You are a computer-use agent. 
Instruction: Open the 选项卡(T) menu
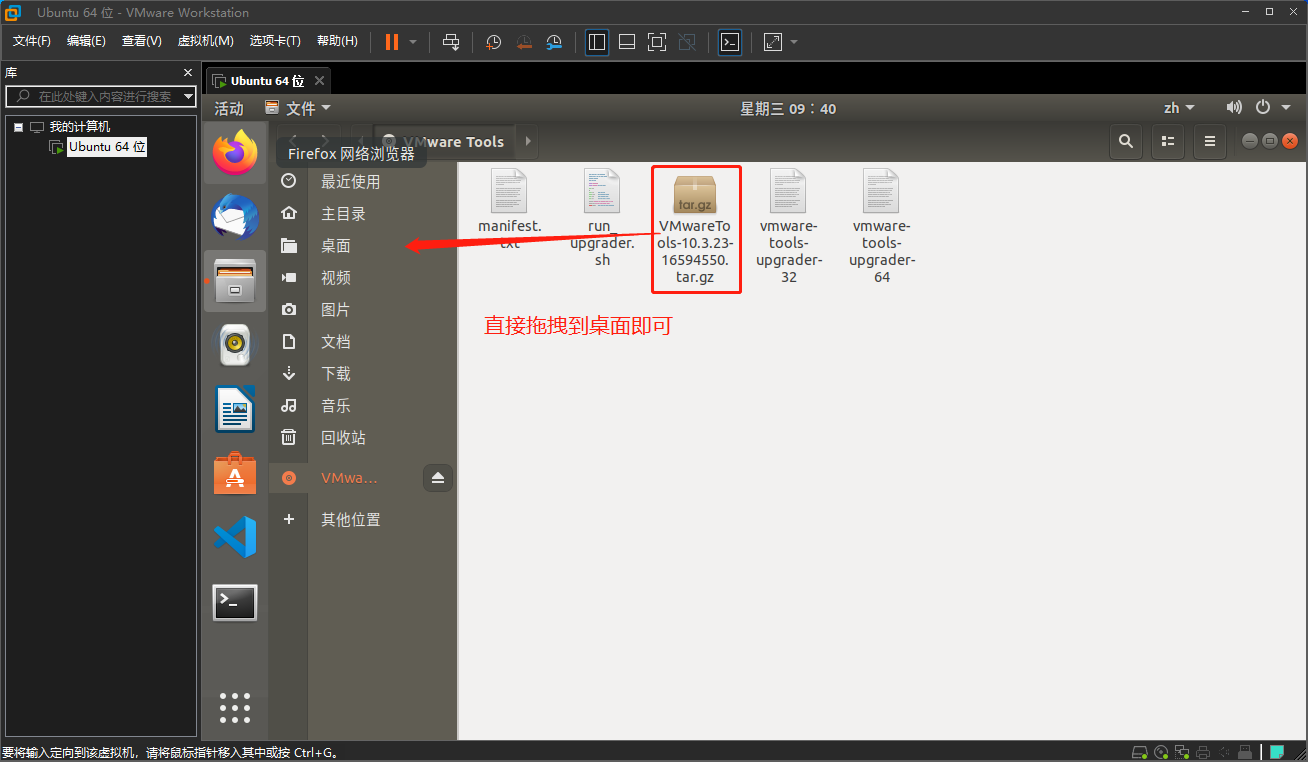click(x=275, y=41)
